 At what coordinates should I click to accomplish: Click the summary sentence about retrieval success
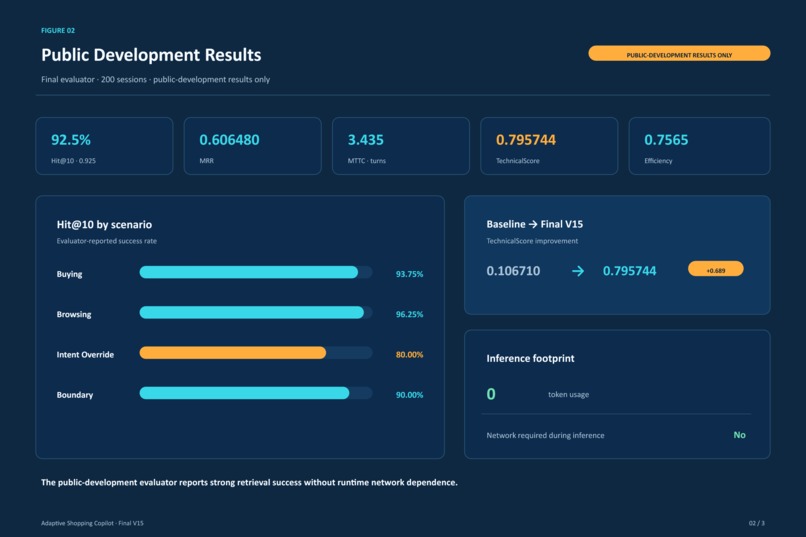point(249,483)
